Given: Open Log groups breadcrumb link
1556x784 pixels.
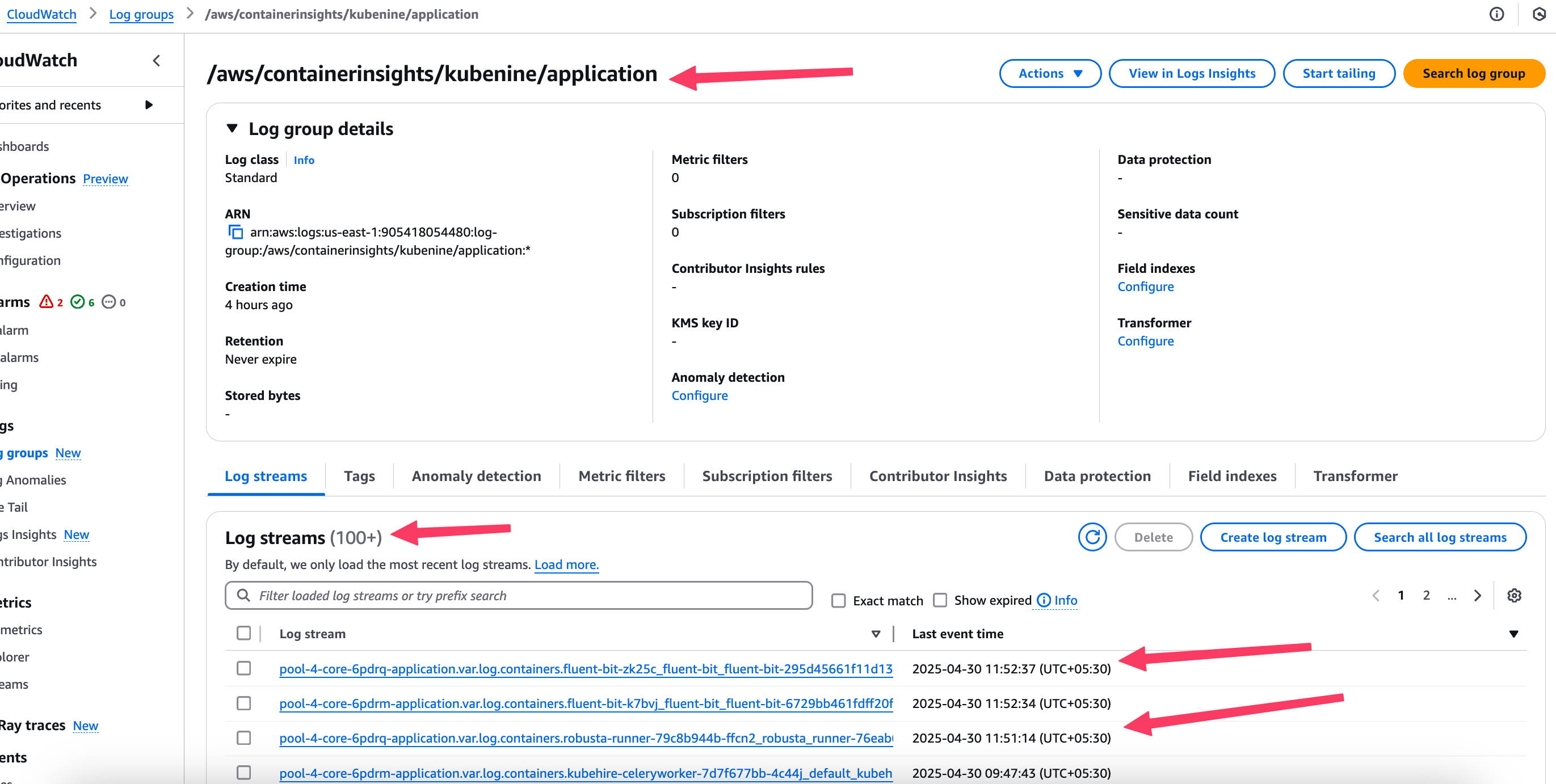Looking at the screenshot, I should [x=141, y=14].
